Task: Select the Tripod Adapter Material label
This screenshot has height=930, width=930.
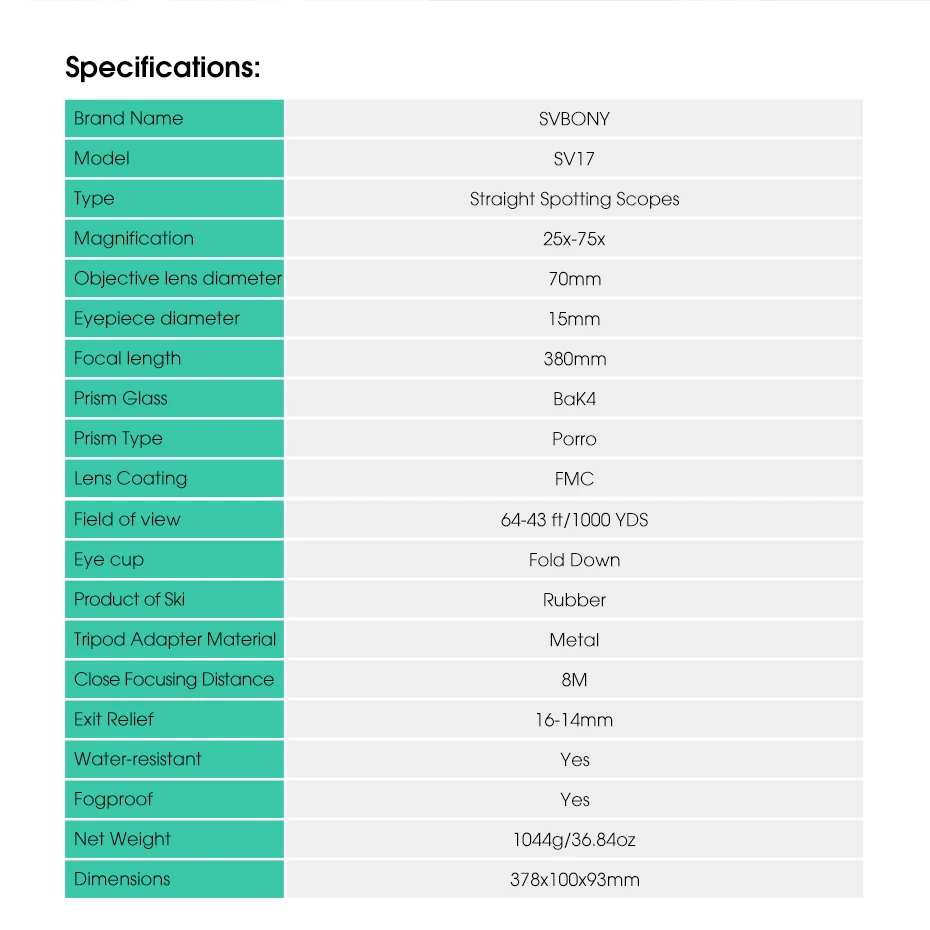Action: (175, 639)
